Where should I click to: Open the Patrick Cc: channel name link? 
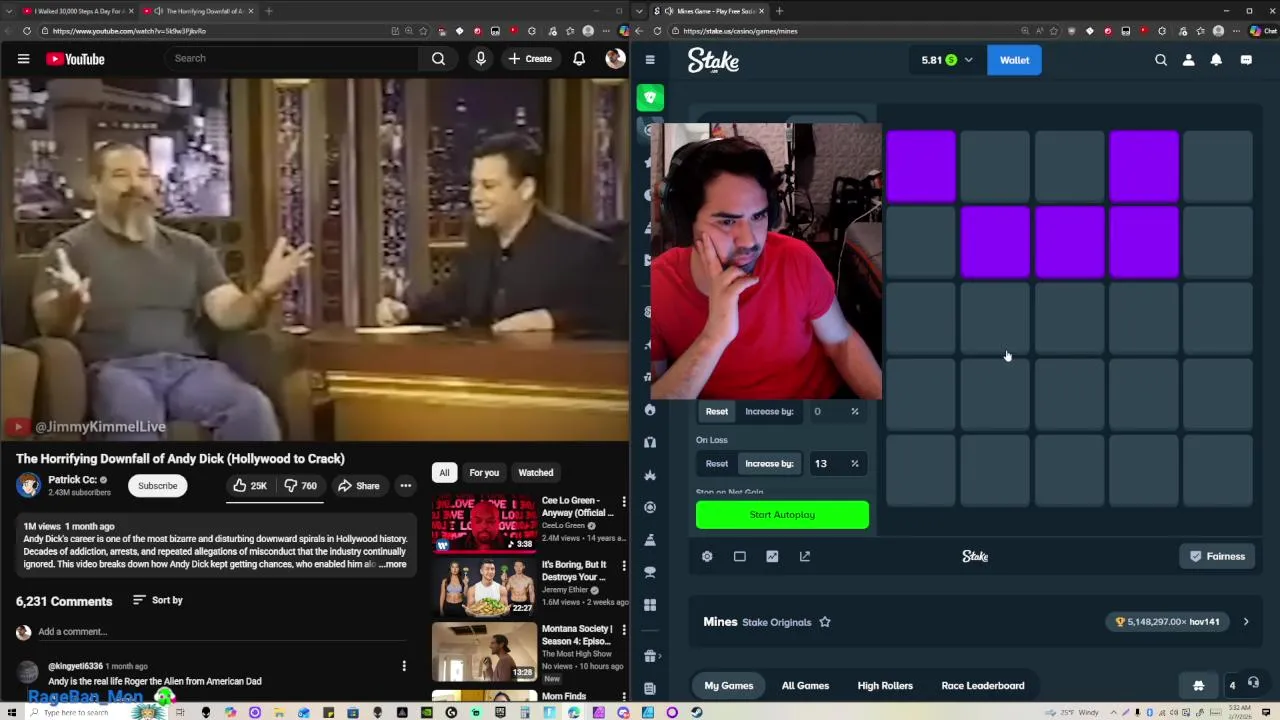point(72,480)
